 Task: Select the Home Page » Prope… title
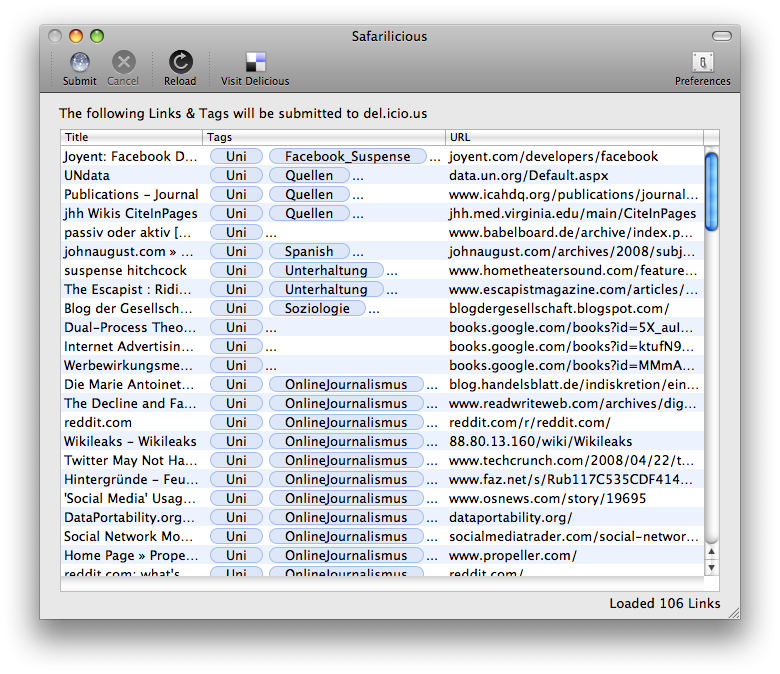click(131, 555)
